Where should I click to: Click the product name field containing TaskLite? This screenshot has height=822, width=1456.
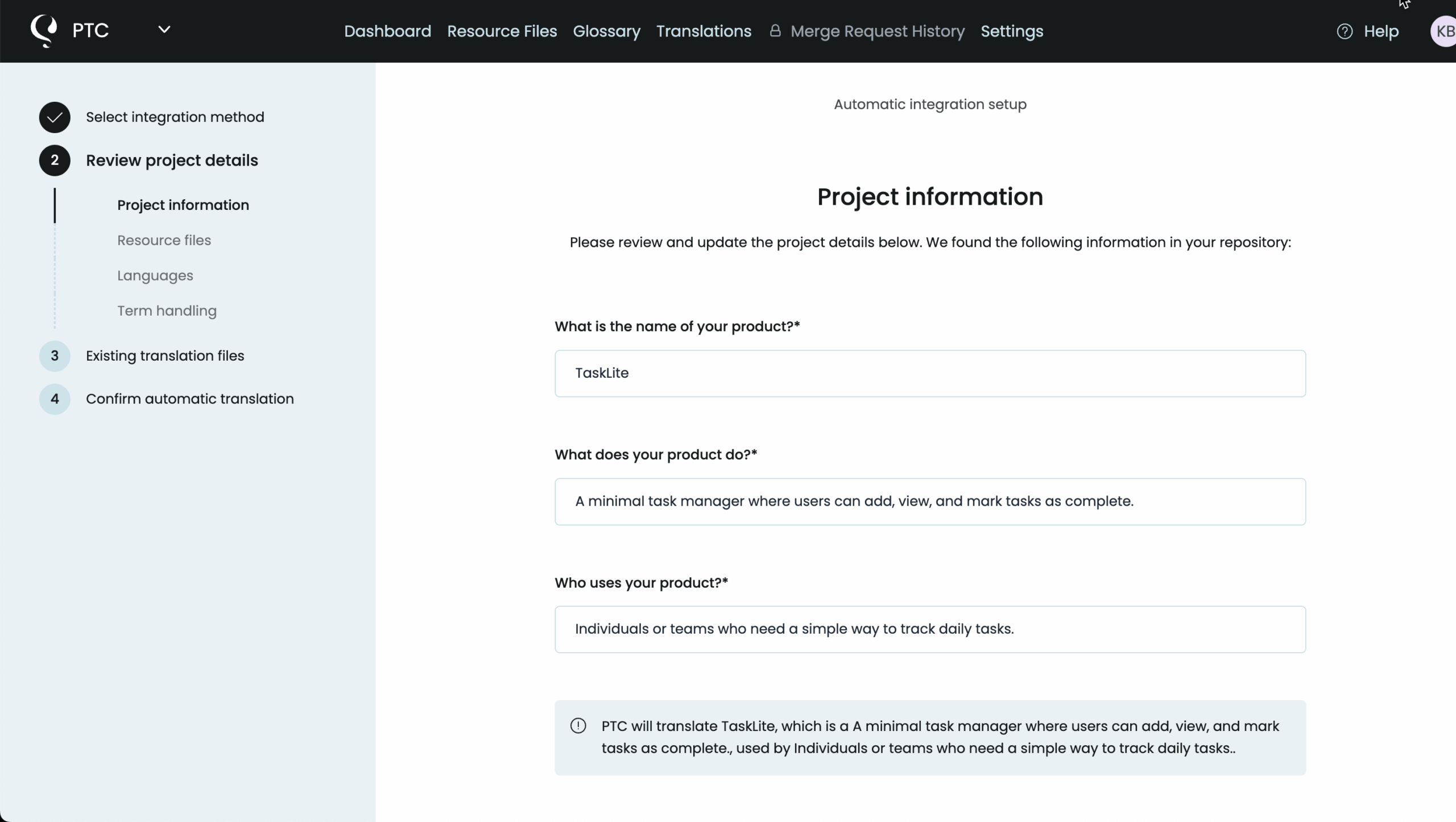pos(930,373)
